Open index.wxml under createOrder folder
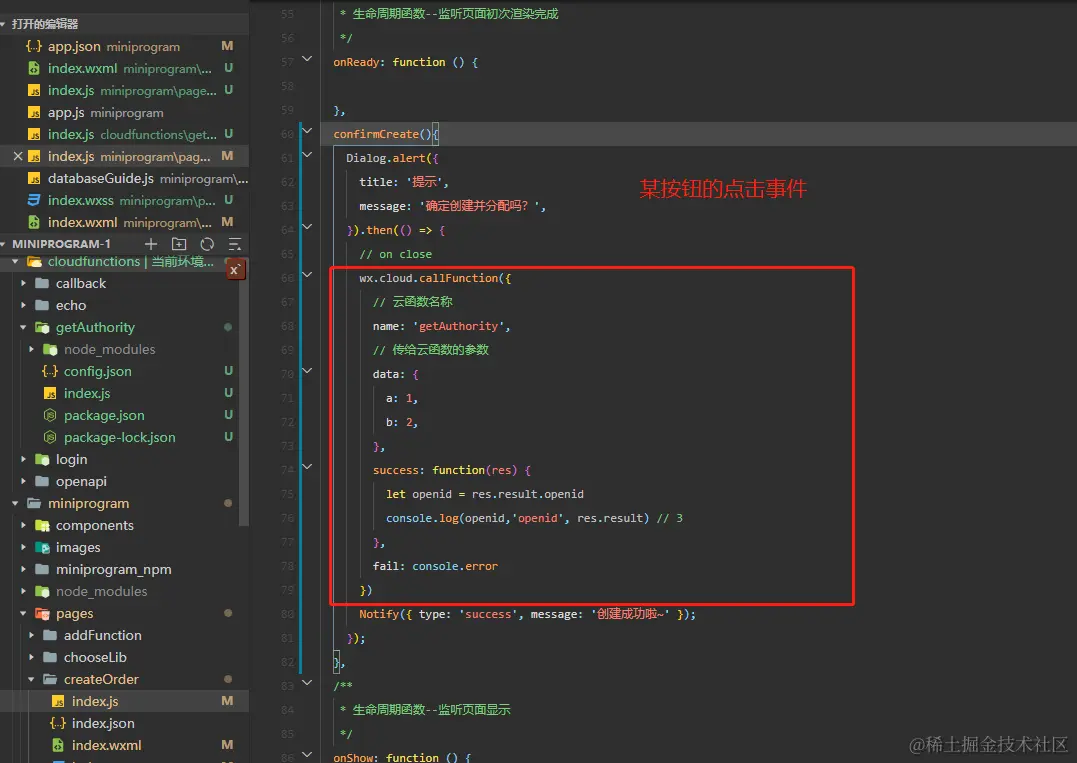Screen dimensions: 1077x763 (106, 746)
